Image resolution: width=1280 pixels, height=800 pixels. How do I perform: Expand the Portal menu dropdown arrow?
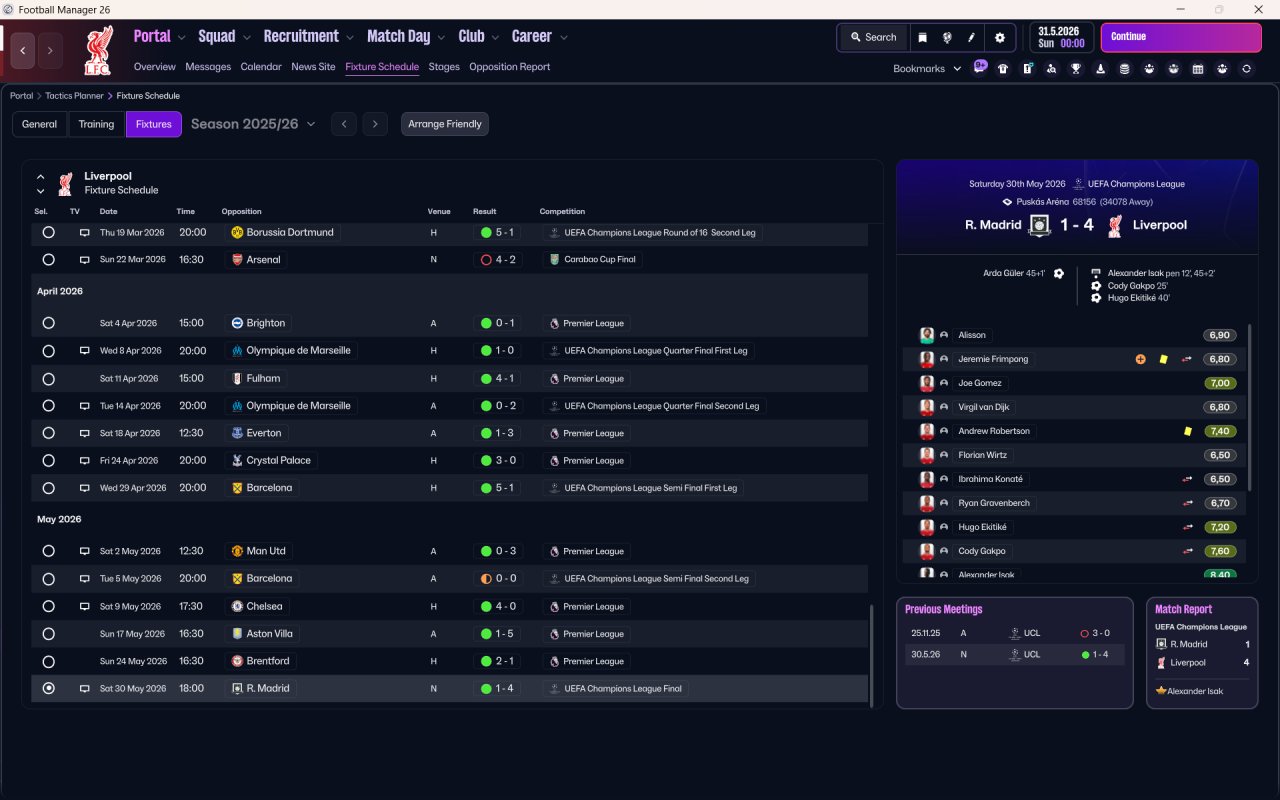coord(181,38)
